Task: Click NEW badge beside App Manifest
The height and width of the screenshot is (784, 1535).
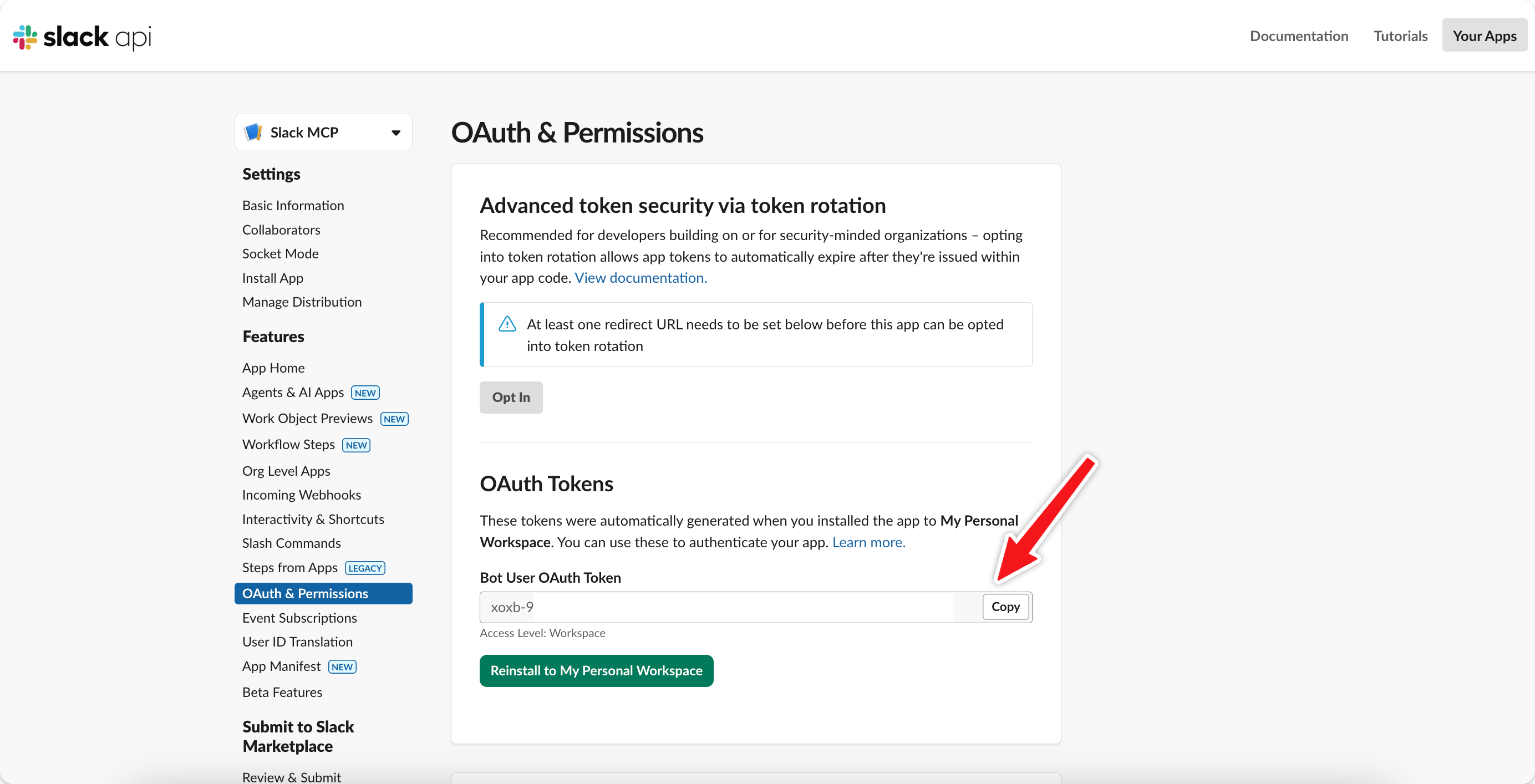Action: click(x=342, y=667)
